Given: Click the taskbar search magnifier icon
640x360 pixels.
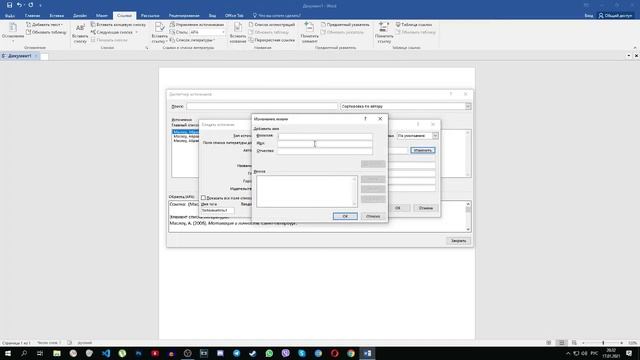Looking at the screenshot, I should pos(24,353).
